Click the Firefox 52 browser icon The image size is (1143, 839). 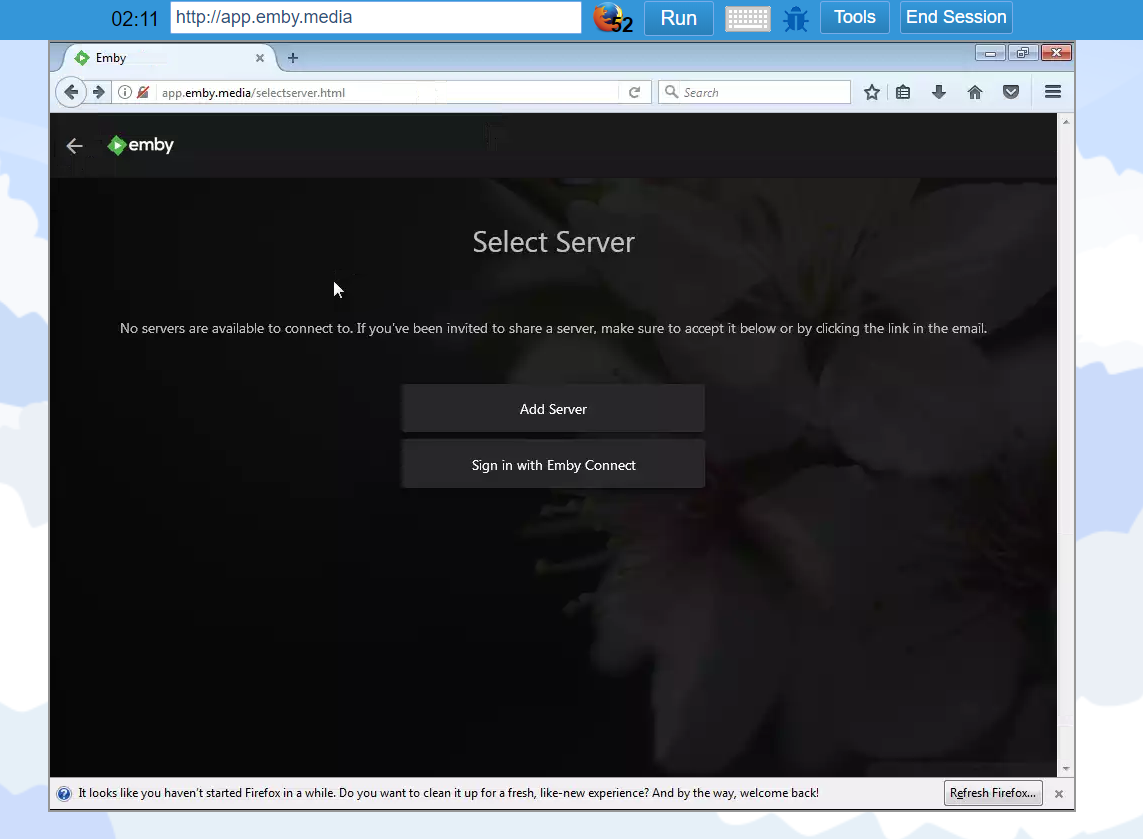tap(612, 18)
